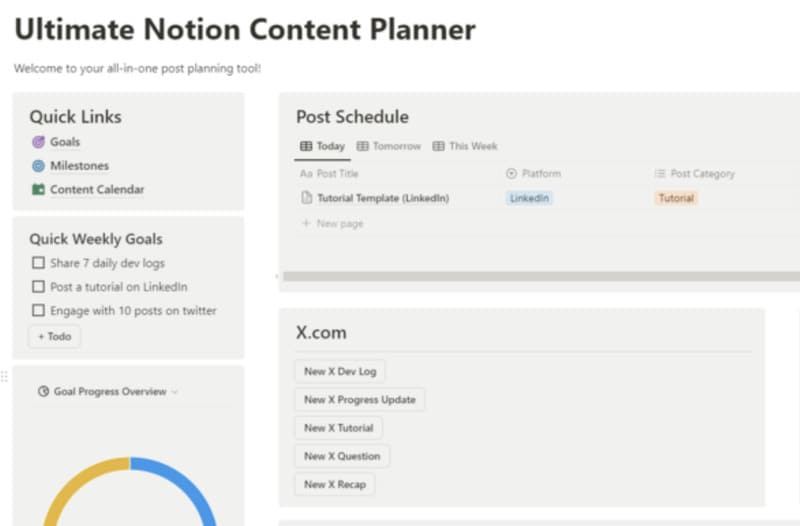This screenshot has height=526, width=800.
Task: Check 'Share 7 daily dev logs' box
Action: [x=38, y=263]
